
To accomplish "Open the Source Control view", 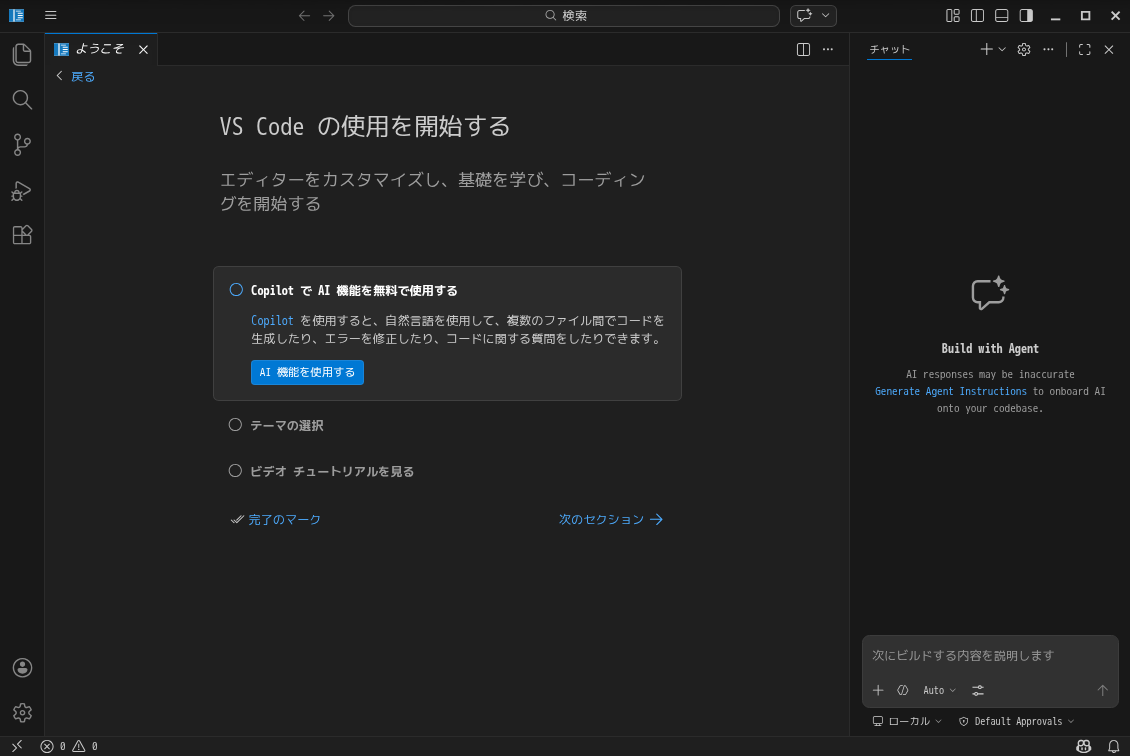I will (x=22, y=145).
